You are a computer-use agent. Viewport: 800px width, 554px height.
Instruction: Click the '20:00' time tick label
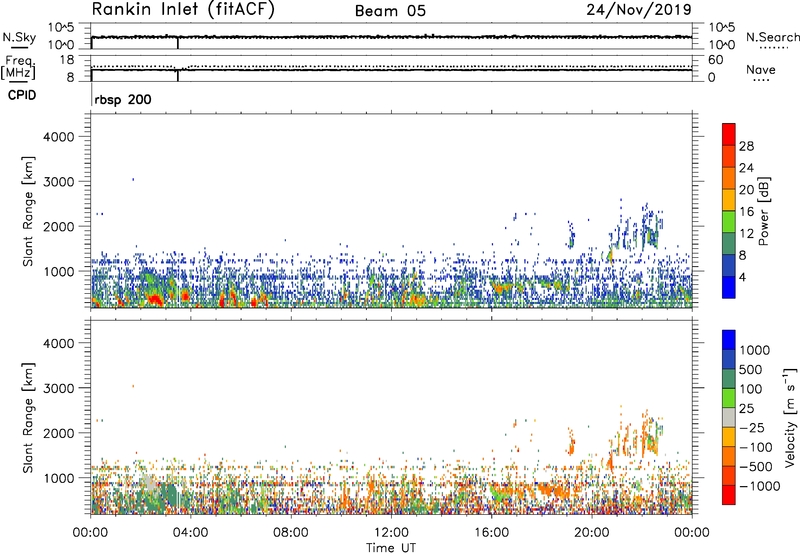coord(592,533)
